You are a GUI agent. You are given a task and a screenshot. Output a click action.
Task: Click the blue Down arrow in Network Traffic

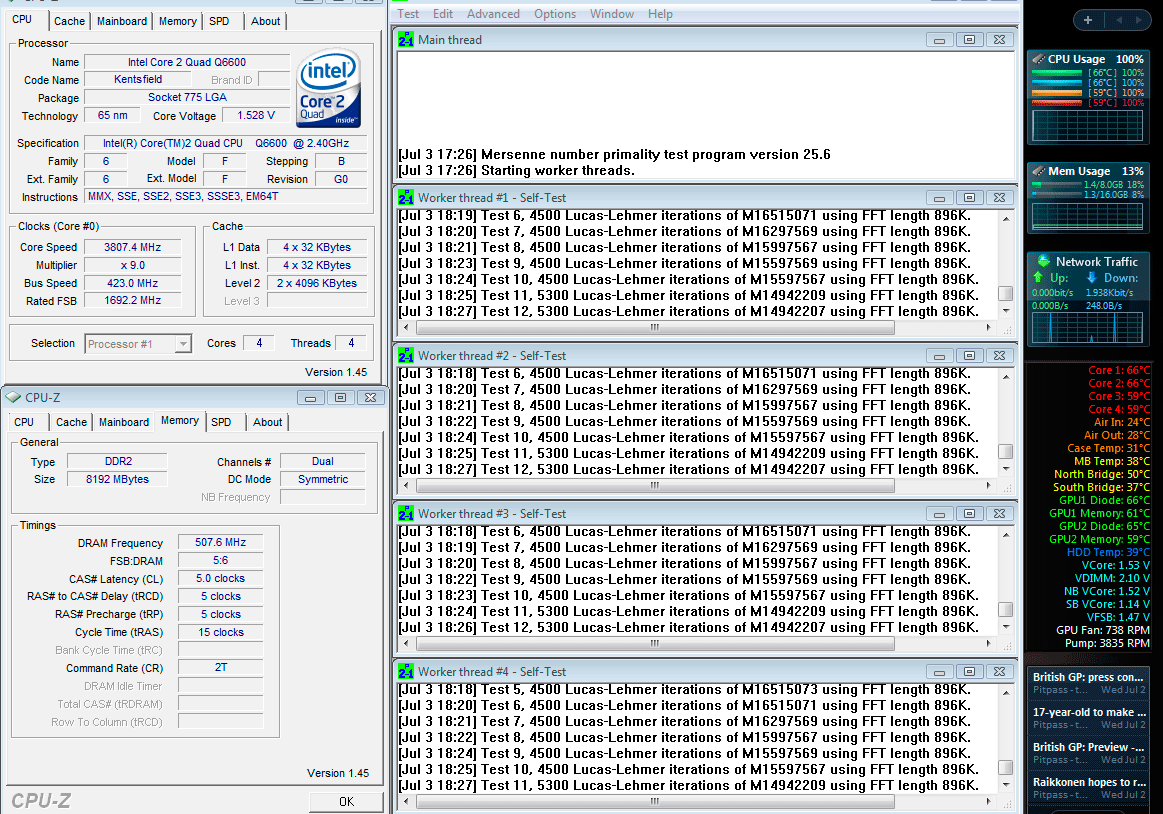[1092, 278]
